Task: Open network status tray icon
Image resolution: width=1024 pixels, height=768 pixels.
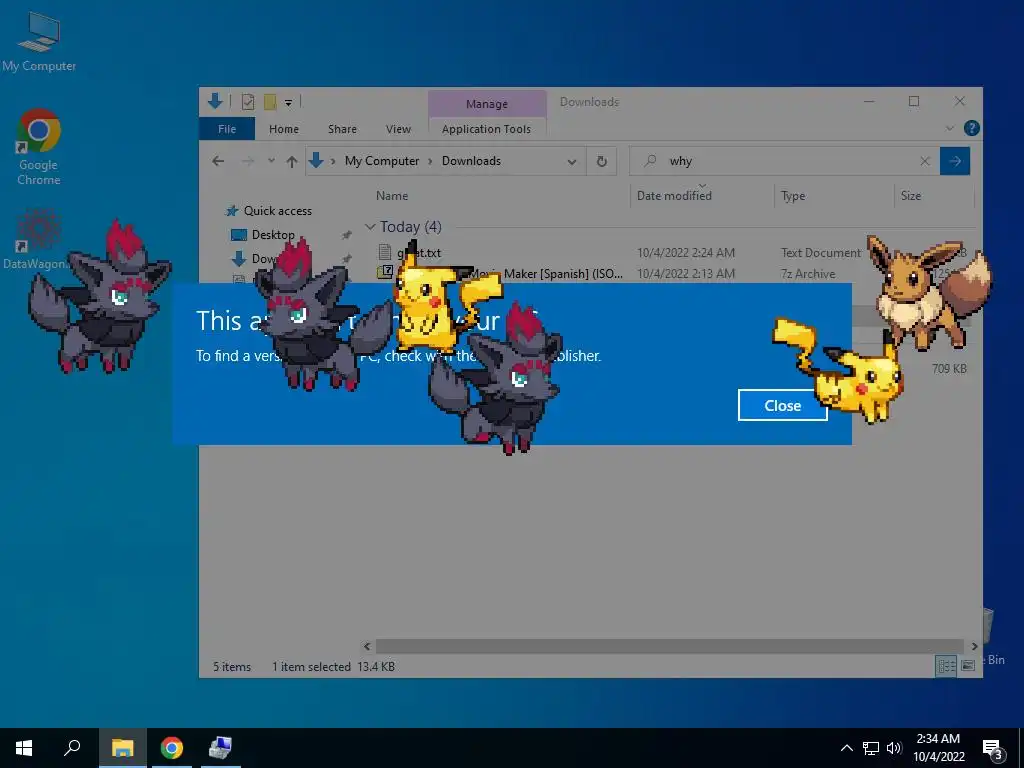Action: pos(871,748)
